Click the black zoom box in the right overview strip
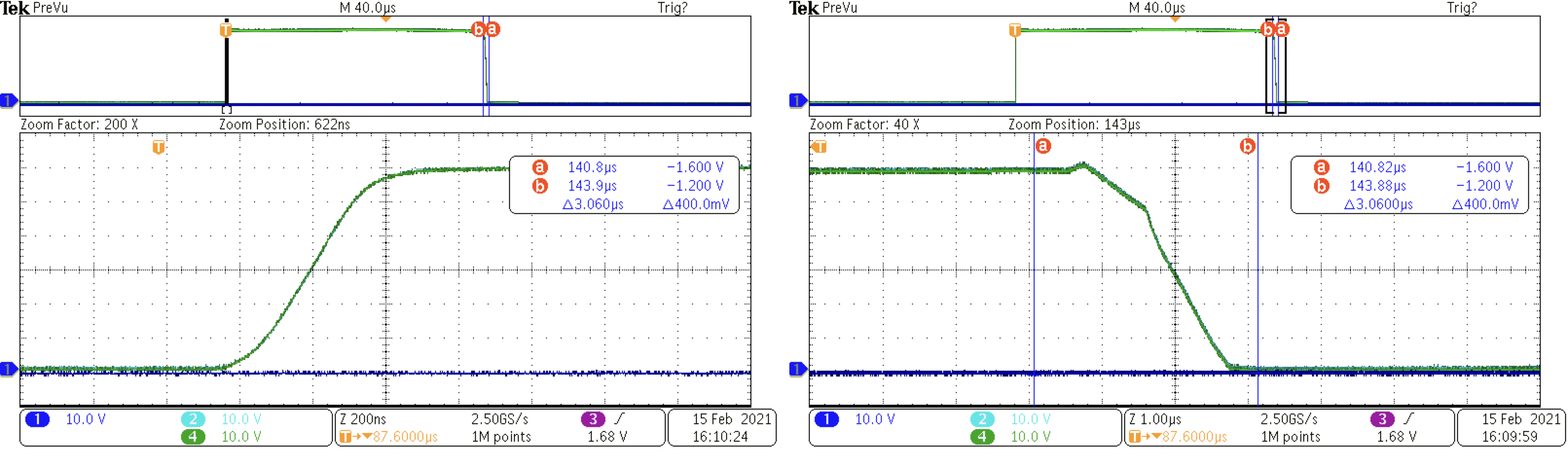 tap(1276, 66)
